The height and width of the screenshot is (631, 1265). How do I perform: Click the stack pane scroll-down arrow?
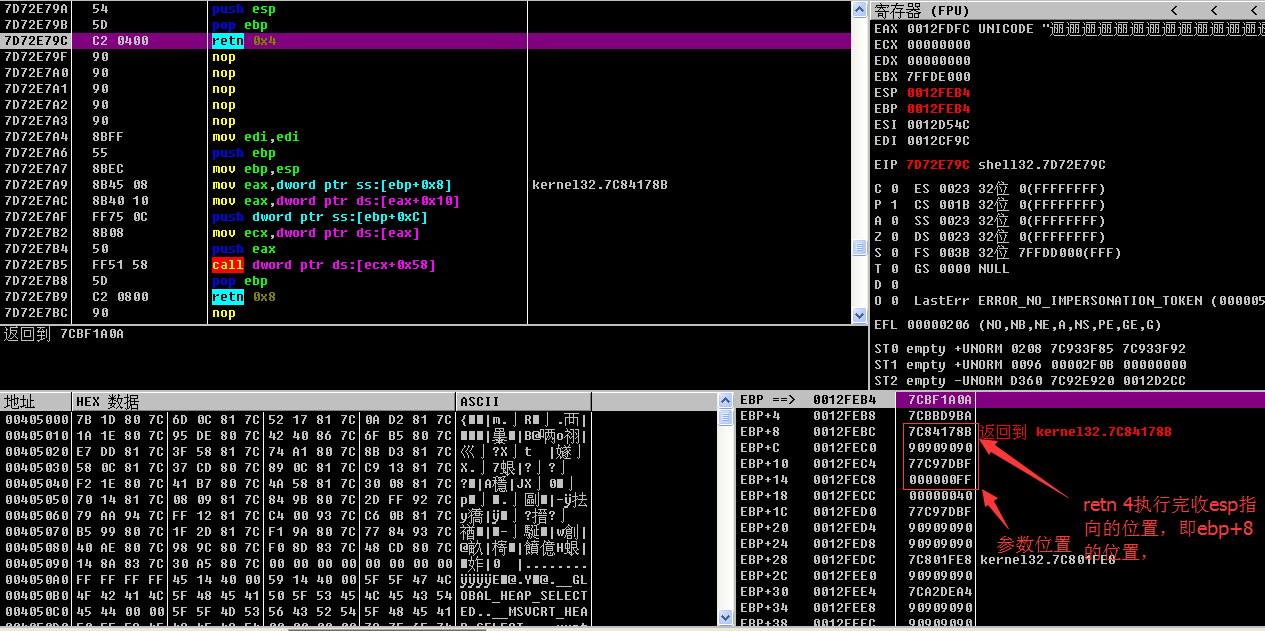pyautogui.click(x=725, y=621)
